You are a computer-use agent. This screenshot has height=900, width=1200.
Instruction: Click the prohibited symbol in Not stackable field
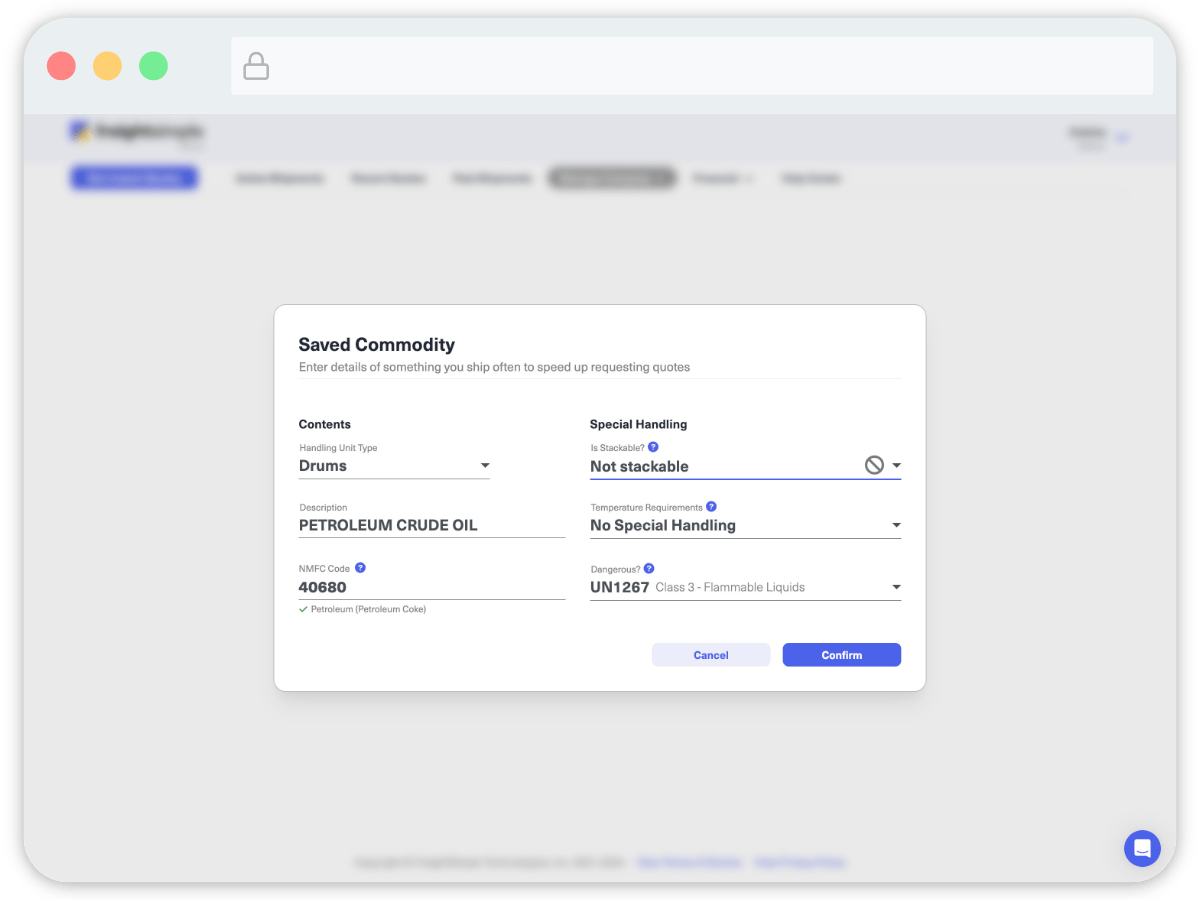click(x=874, y=465)
